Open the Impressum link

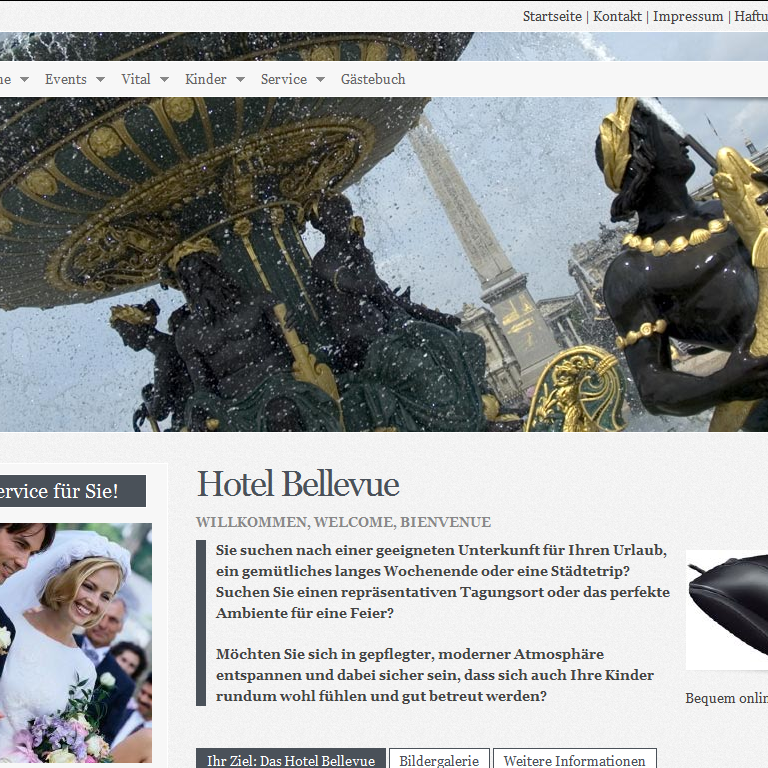tap(688, 16)
